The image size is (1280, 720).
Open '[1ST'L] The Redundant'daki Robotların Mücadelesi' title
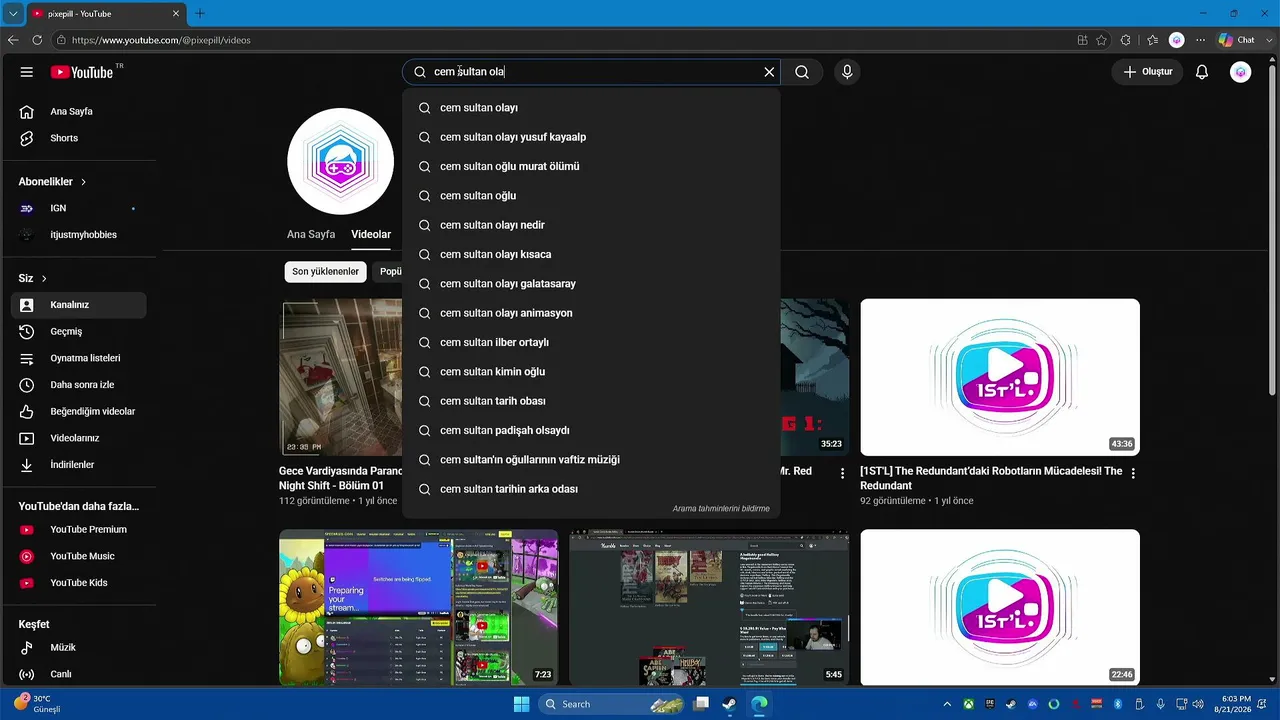click(991, 478)
